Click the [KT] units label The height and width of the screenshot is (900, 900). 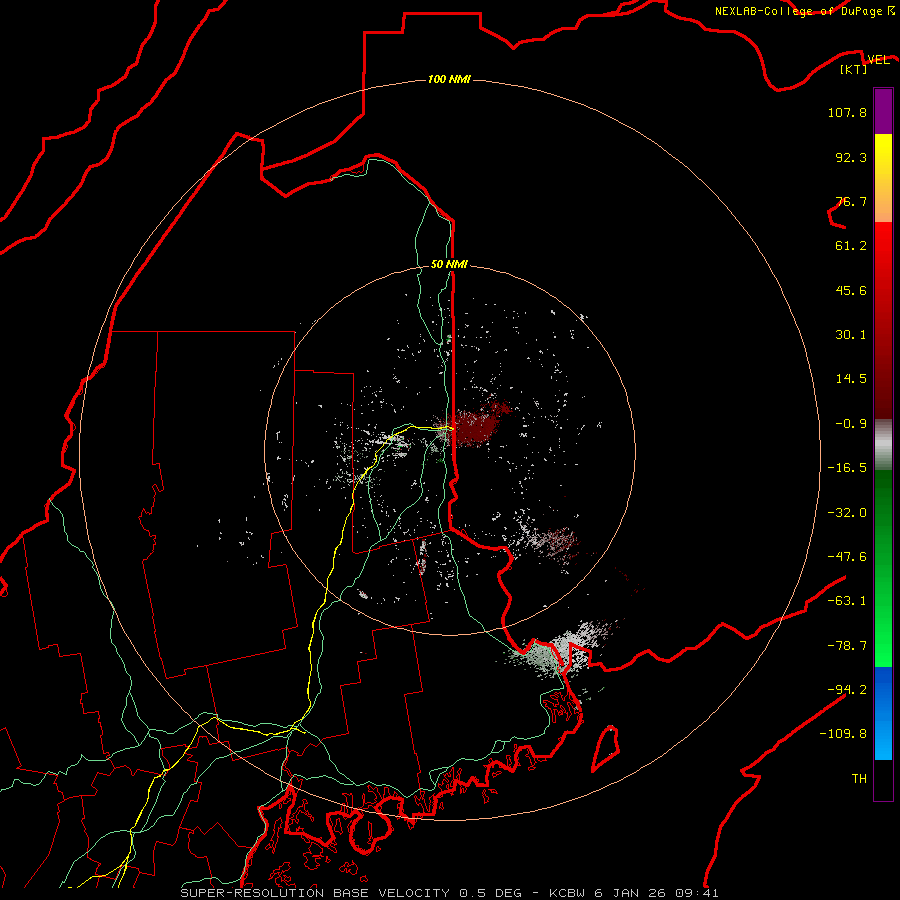point(854,69)
